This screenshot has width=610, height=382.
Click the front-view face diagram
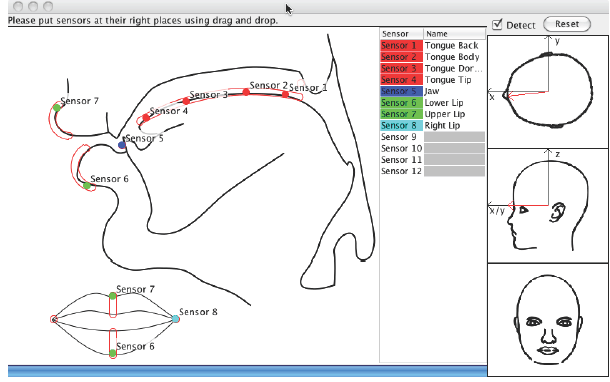(x=548, y=320)
